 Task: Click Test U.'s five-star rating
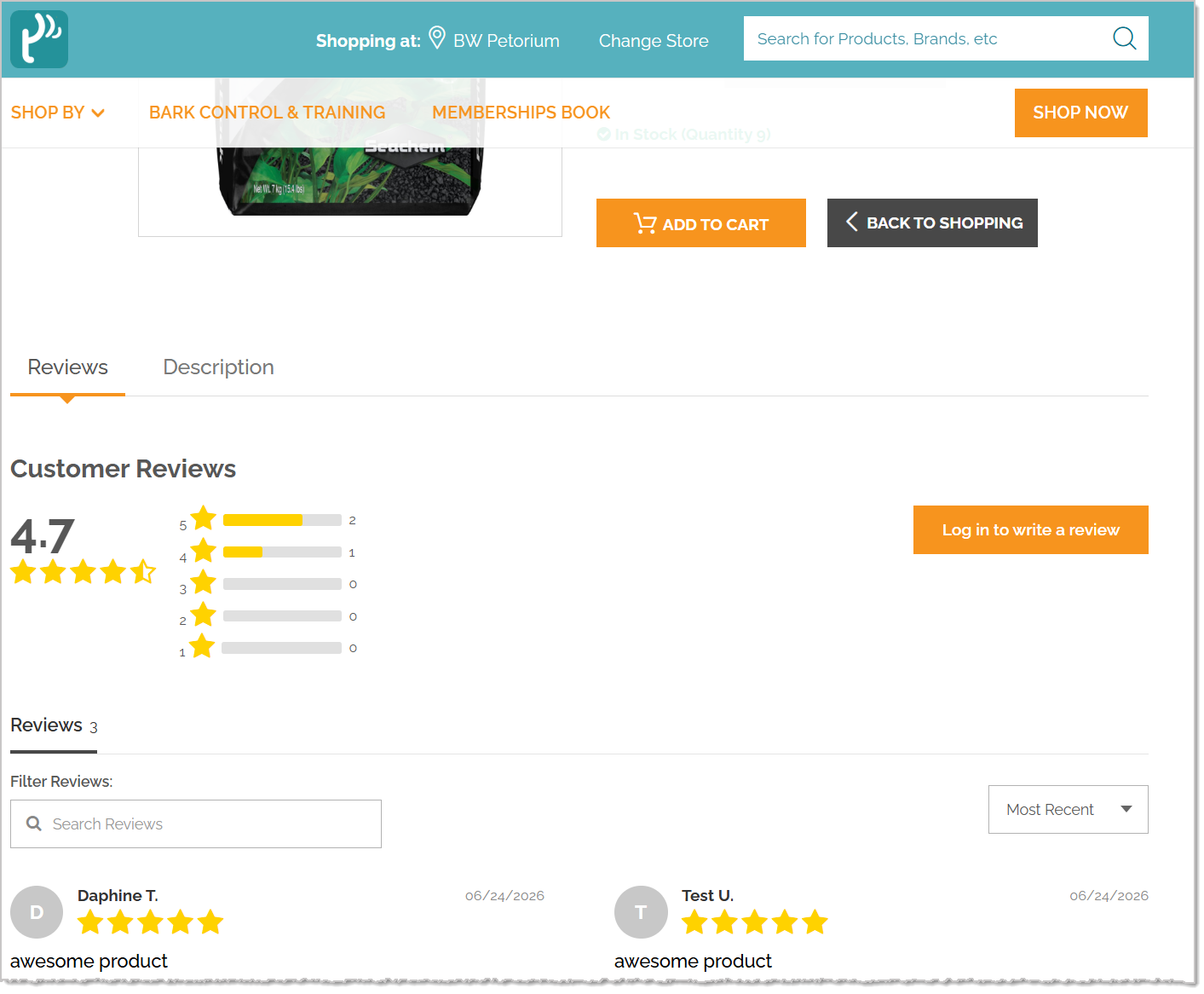[x=755, y=922]
